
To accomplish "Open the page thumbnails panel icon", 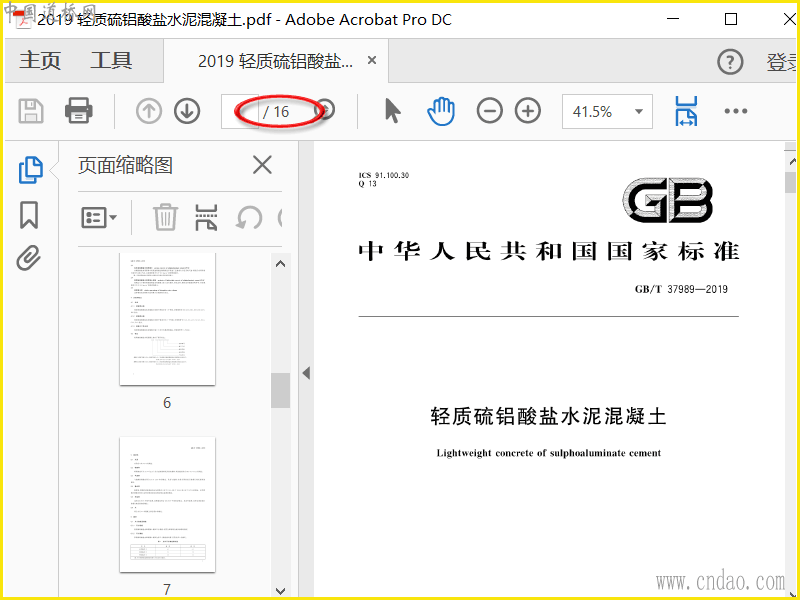I will [30, 170].
